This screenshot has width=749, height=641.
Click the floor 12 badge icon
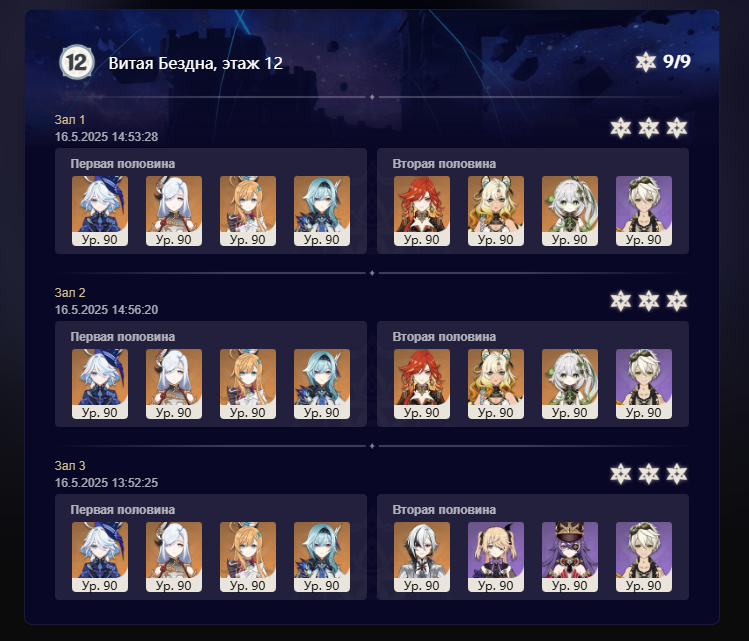coord(76,62)
